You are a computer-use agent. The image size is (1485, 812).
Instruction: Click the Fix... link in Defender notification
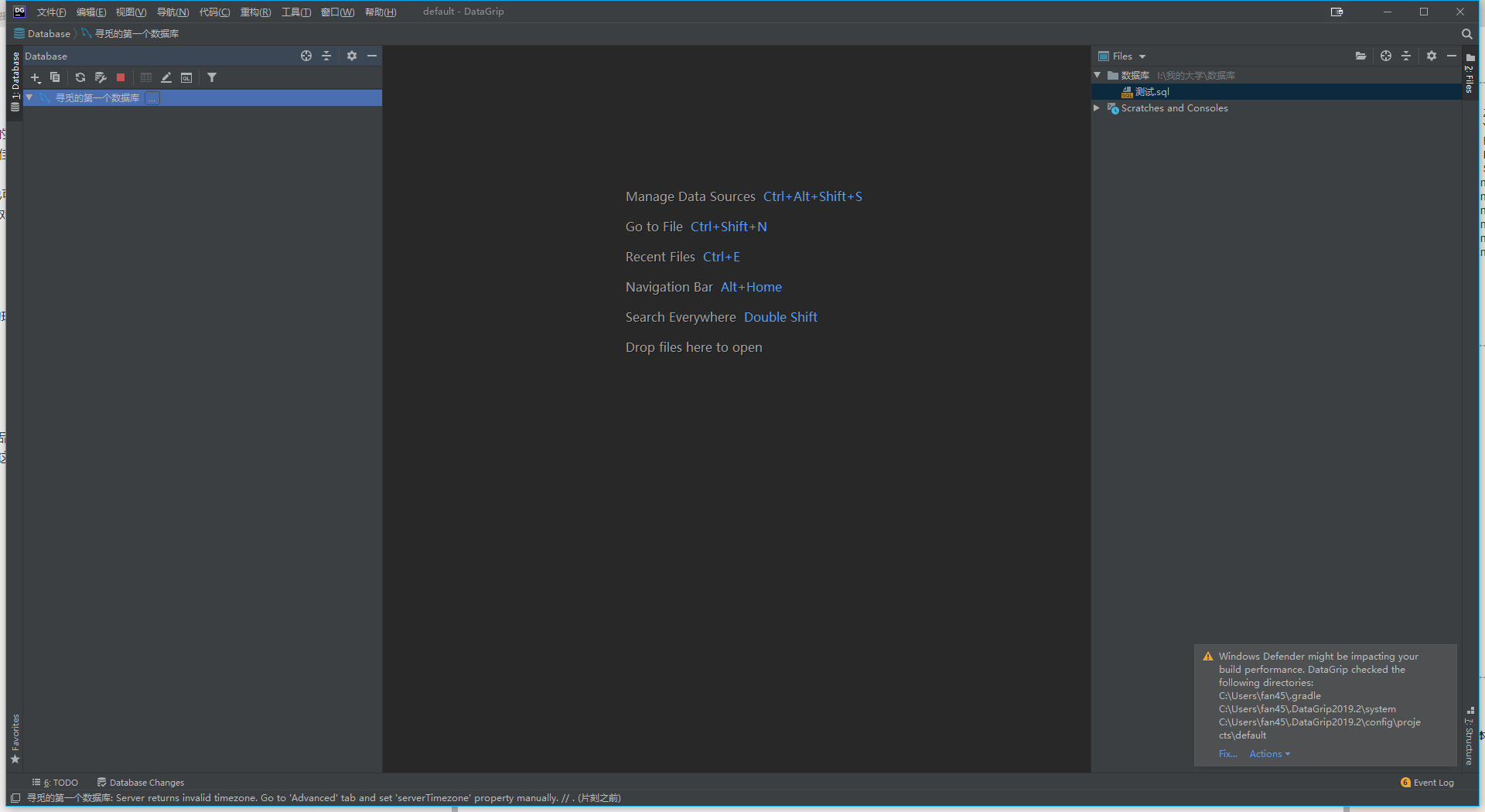1227,754
